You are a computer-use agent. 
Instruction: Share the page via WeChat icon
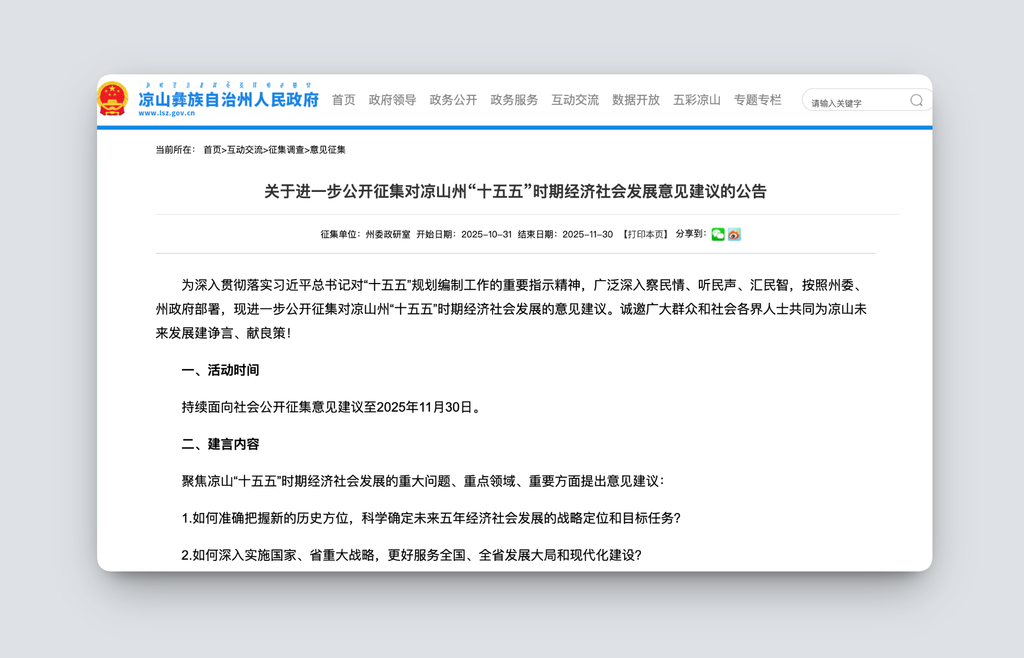coord(718,234)
